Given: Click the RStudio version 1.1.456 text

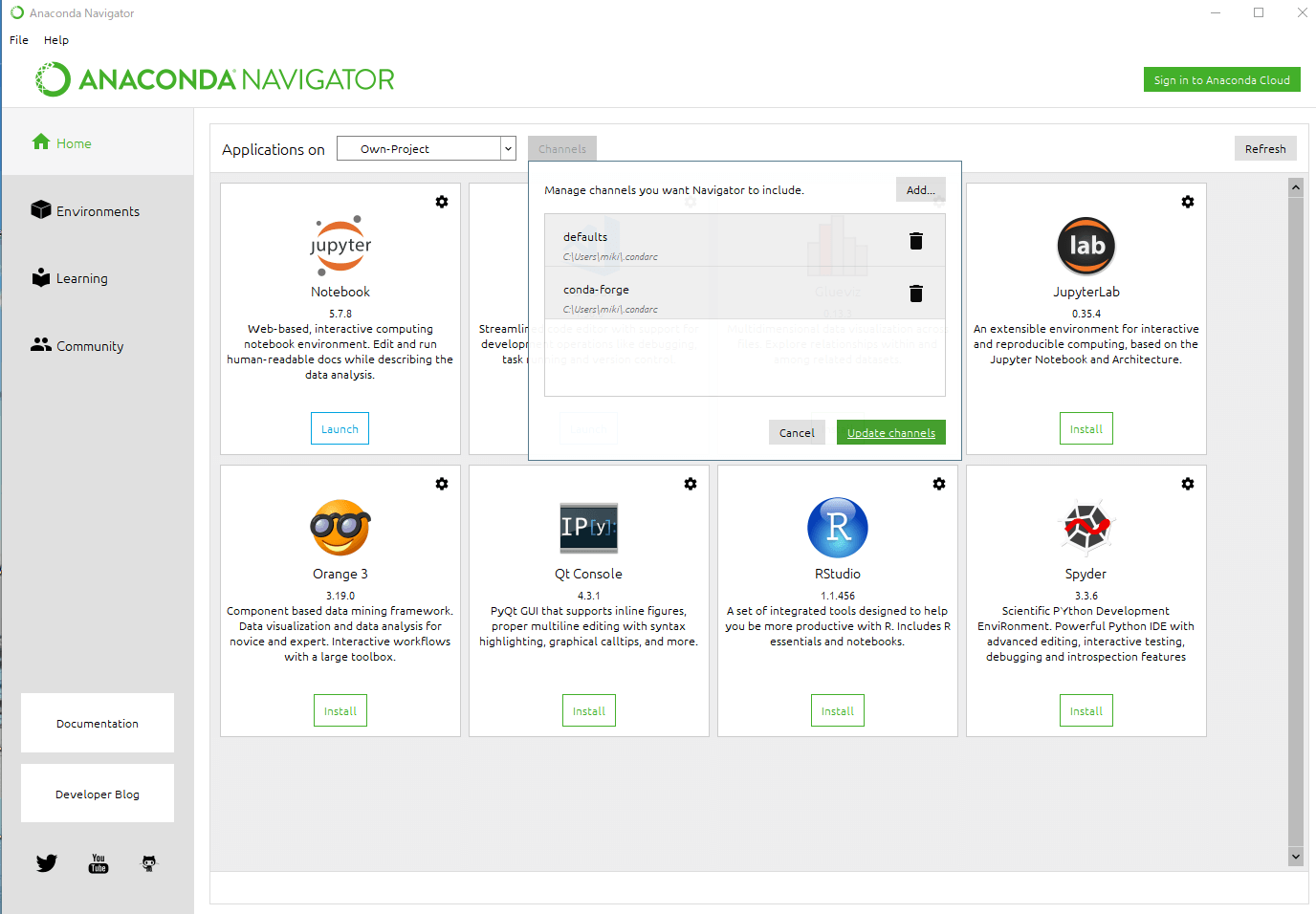Looking at the screenshot, I should 838,596.
